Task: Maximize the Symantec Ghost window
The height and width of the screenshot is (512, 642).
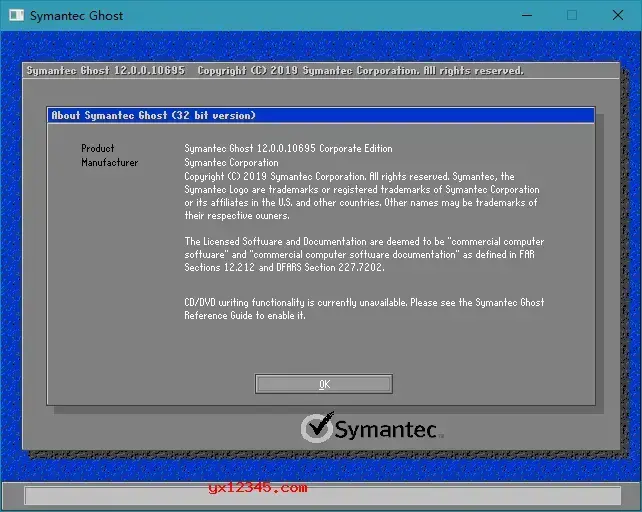Action: [x=572, y=16]
